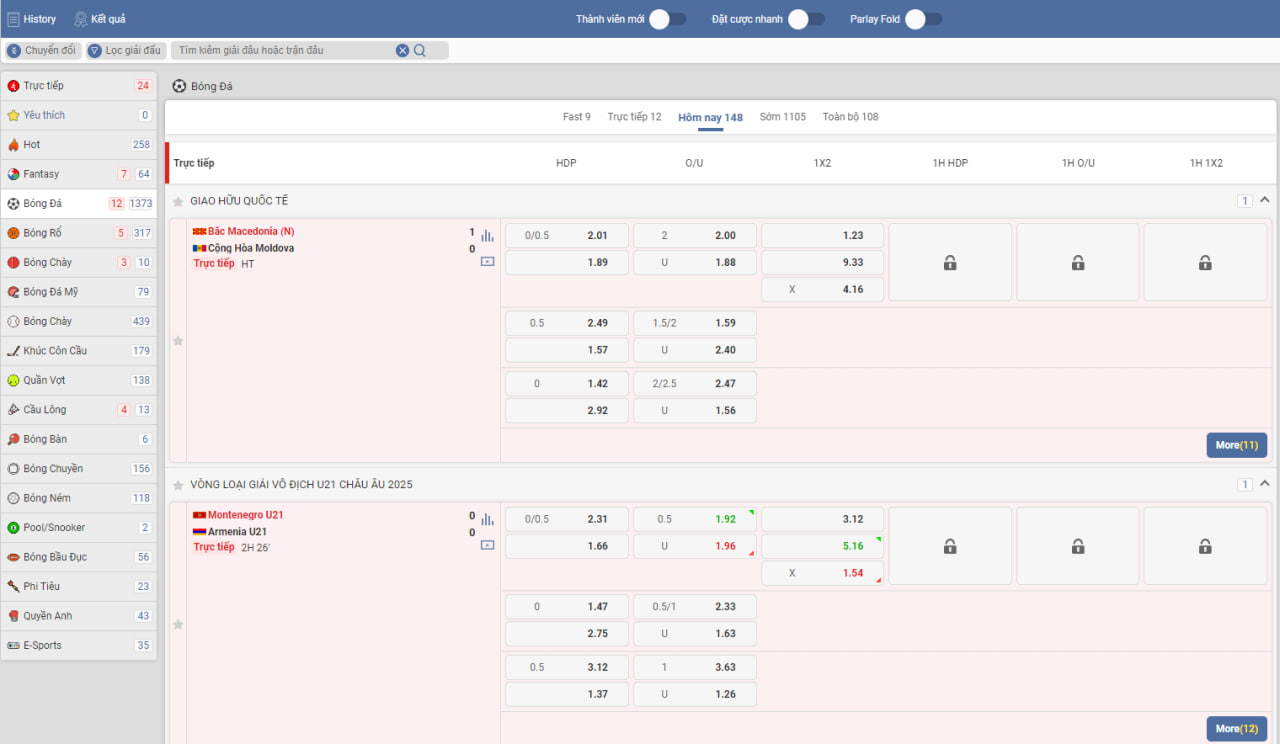Image resolution: width=1280 pixels, height=744 pixels.
Task: Open Quần Vợt tennis category
Action: point(79,380)
